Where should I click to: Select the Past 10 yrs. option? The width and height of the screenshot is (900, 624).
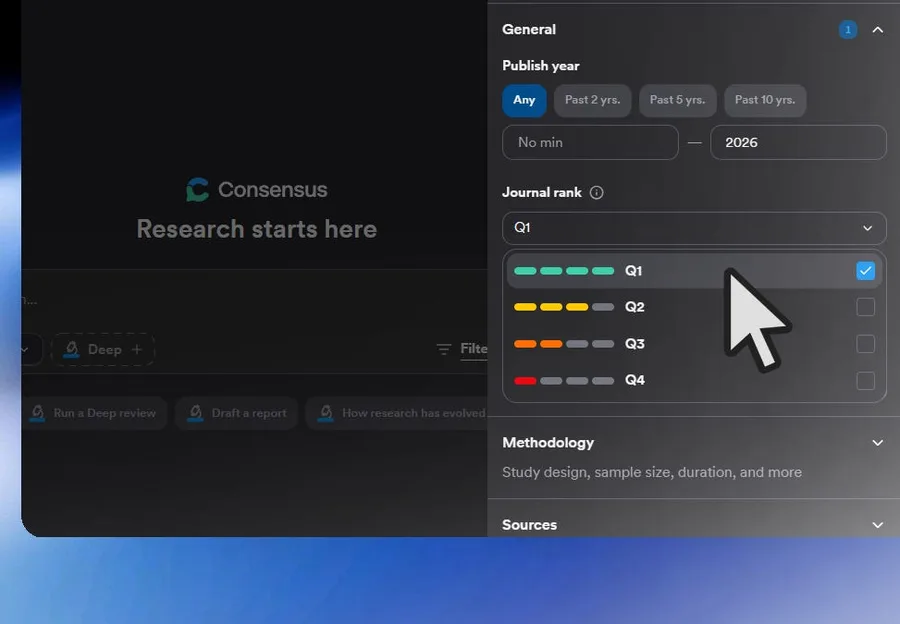[x=765, y=100]
